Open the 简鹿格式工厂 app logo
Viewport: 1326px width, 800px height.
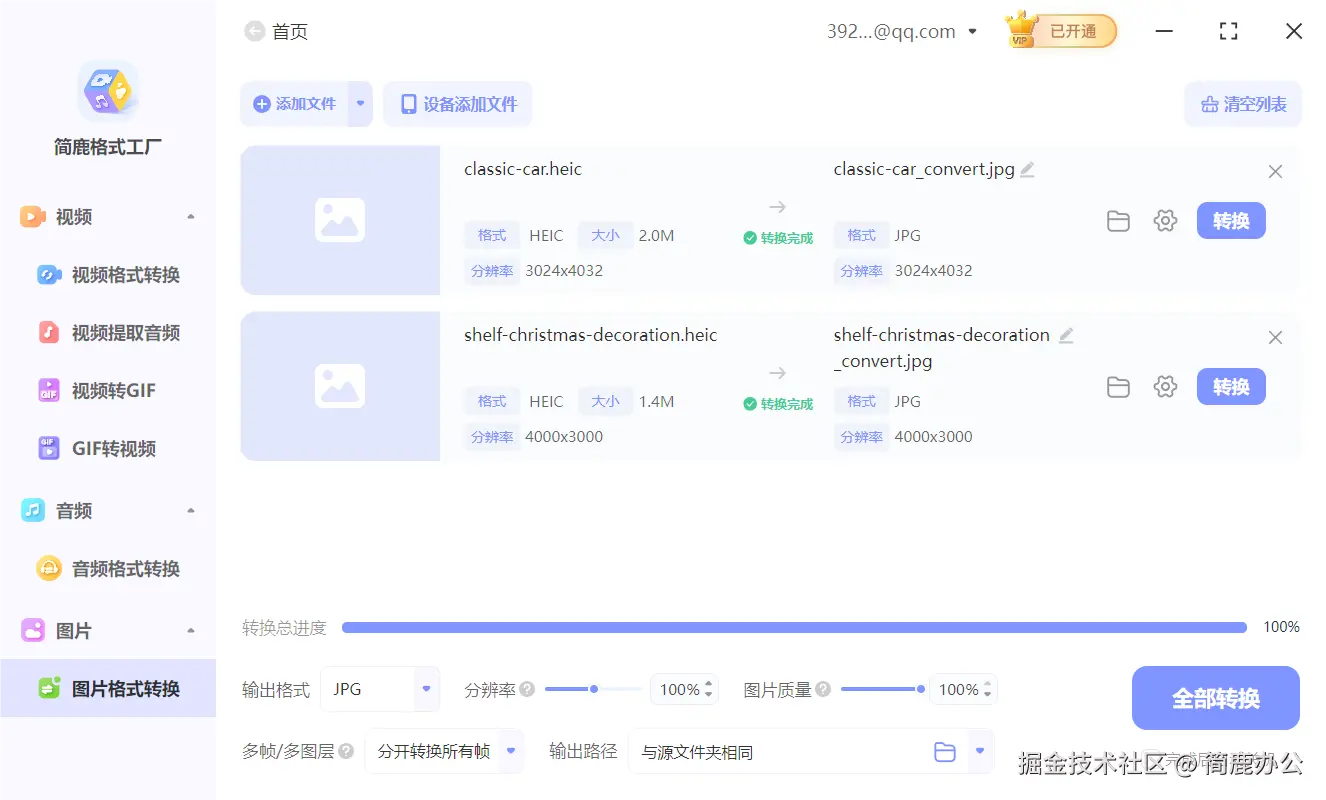tap(108, 91)
